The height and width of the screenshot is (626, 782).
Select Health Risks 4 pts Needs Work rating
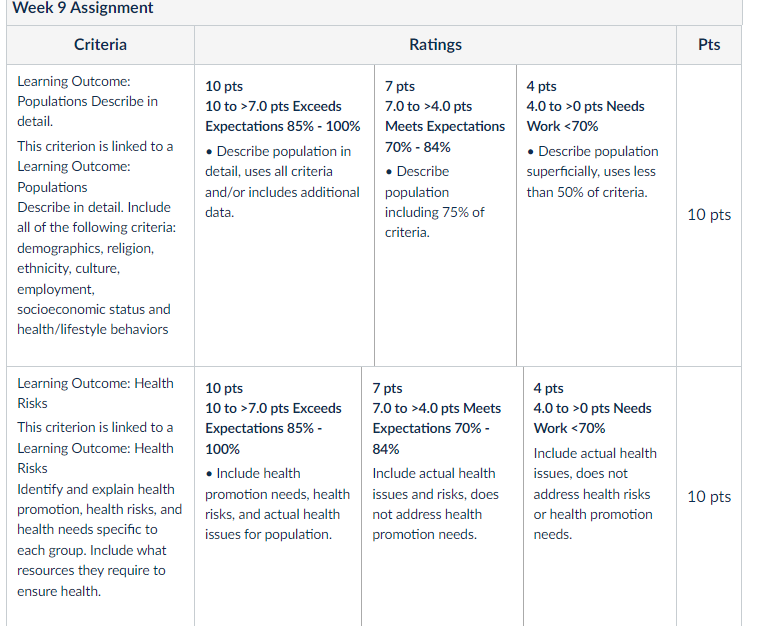(600, 496)
